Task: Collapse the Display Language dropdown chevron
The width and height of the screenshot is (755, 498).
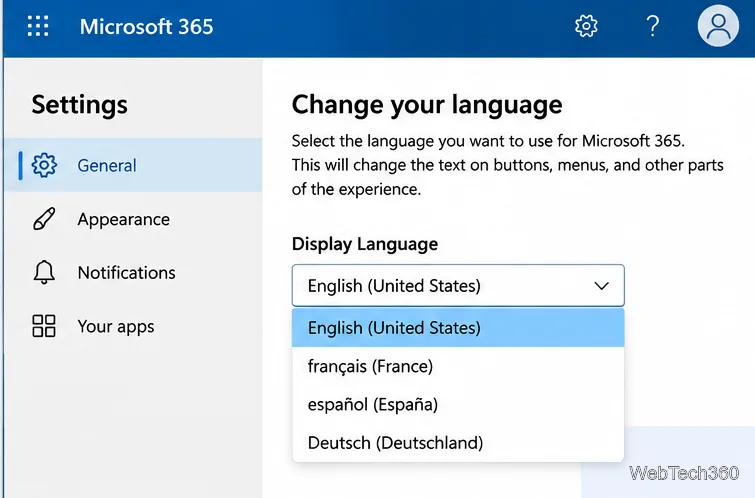Action: click(x=601, y=286)
